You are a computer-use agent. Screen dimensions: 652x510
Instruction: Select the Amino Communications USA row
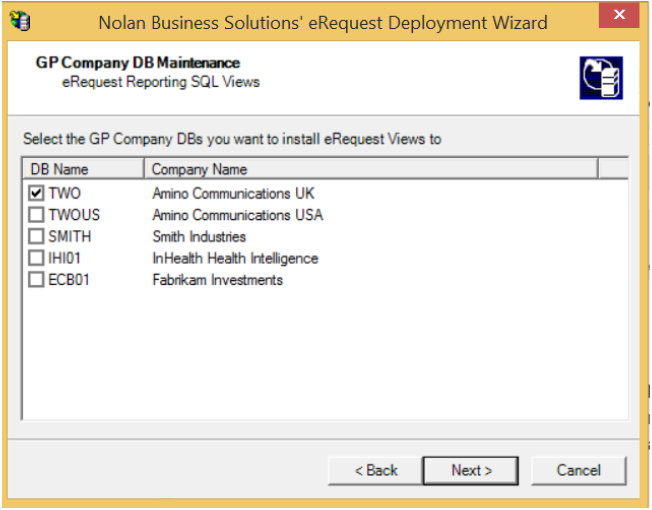(237, 215)
